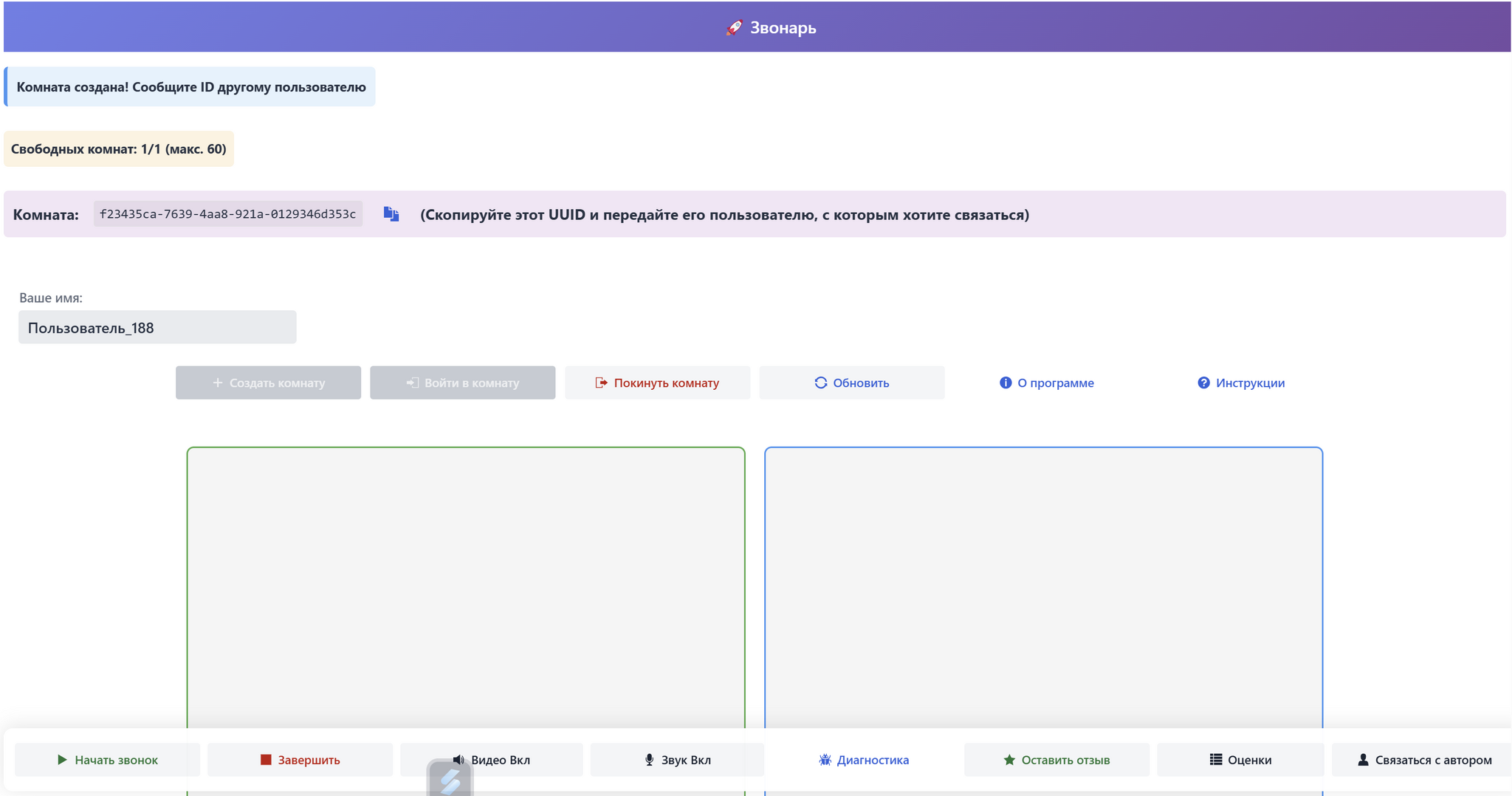Click the green-bordered local video panel
This screenshot has width=1512, height=796.
466,583
